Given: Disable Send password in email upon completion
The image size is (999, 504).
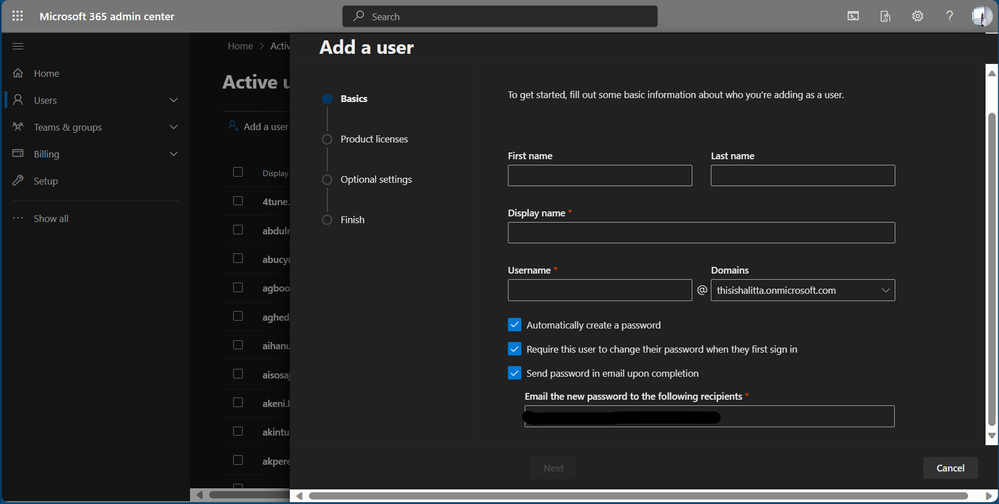Looking at the screenshot, I should tap(515, 373).
